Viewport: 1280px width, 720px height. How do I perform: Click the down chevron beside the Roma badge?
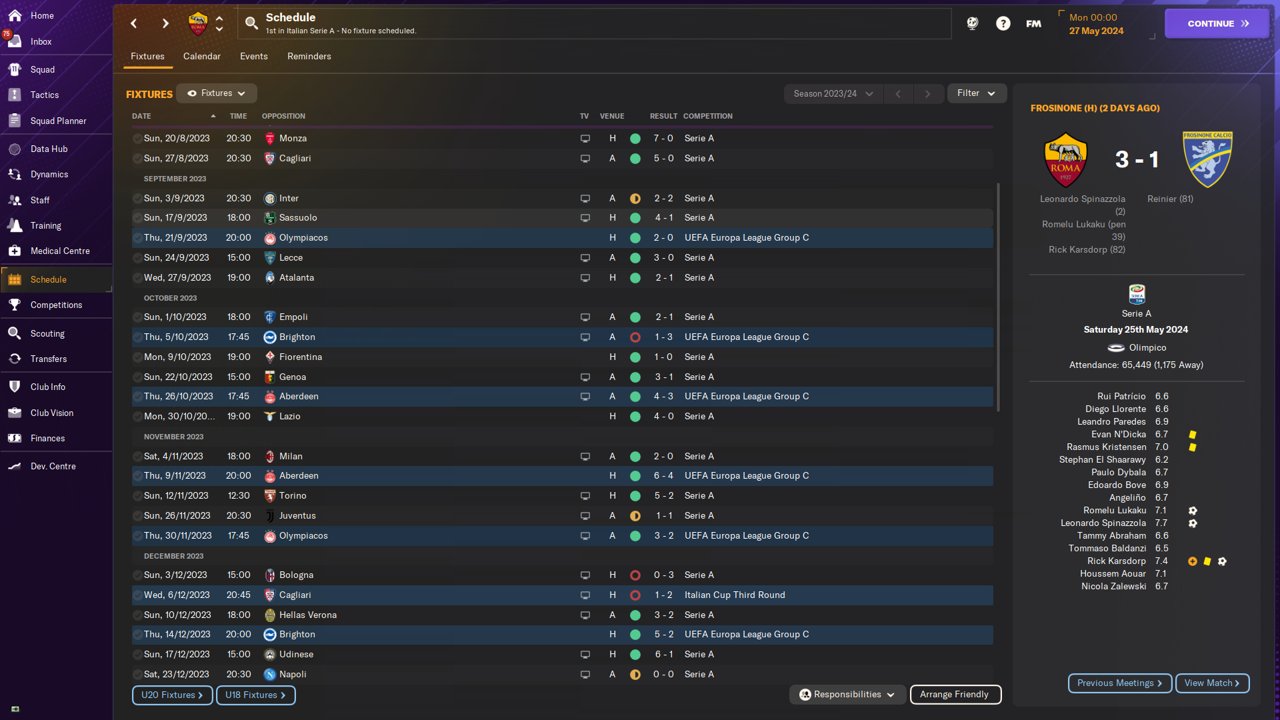[219, 29]
